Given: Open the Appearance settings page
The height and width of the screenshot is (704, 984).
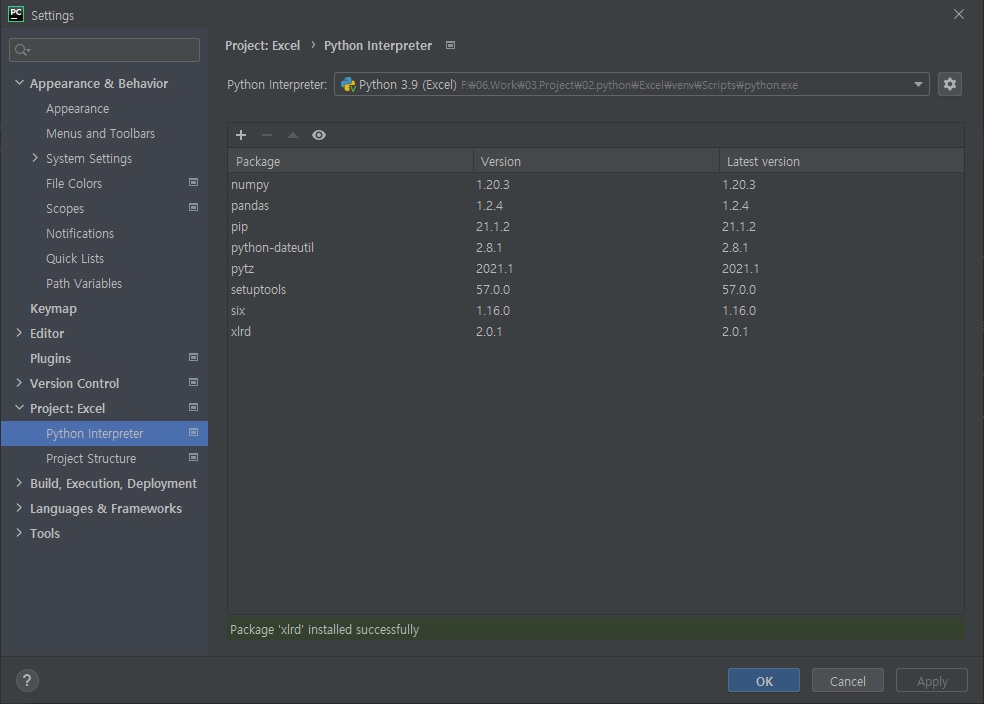Looking at the screenshot, I should tap(77, 109).
